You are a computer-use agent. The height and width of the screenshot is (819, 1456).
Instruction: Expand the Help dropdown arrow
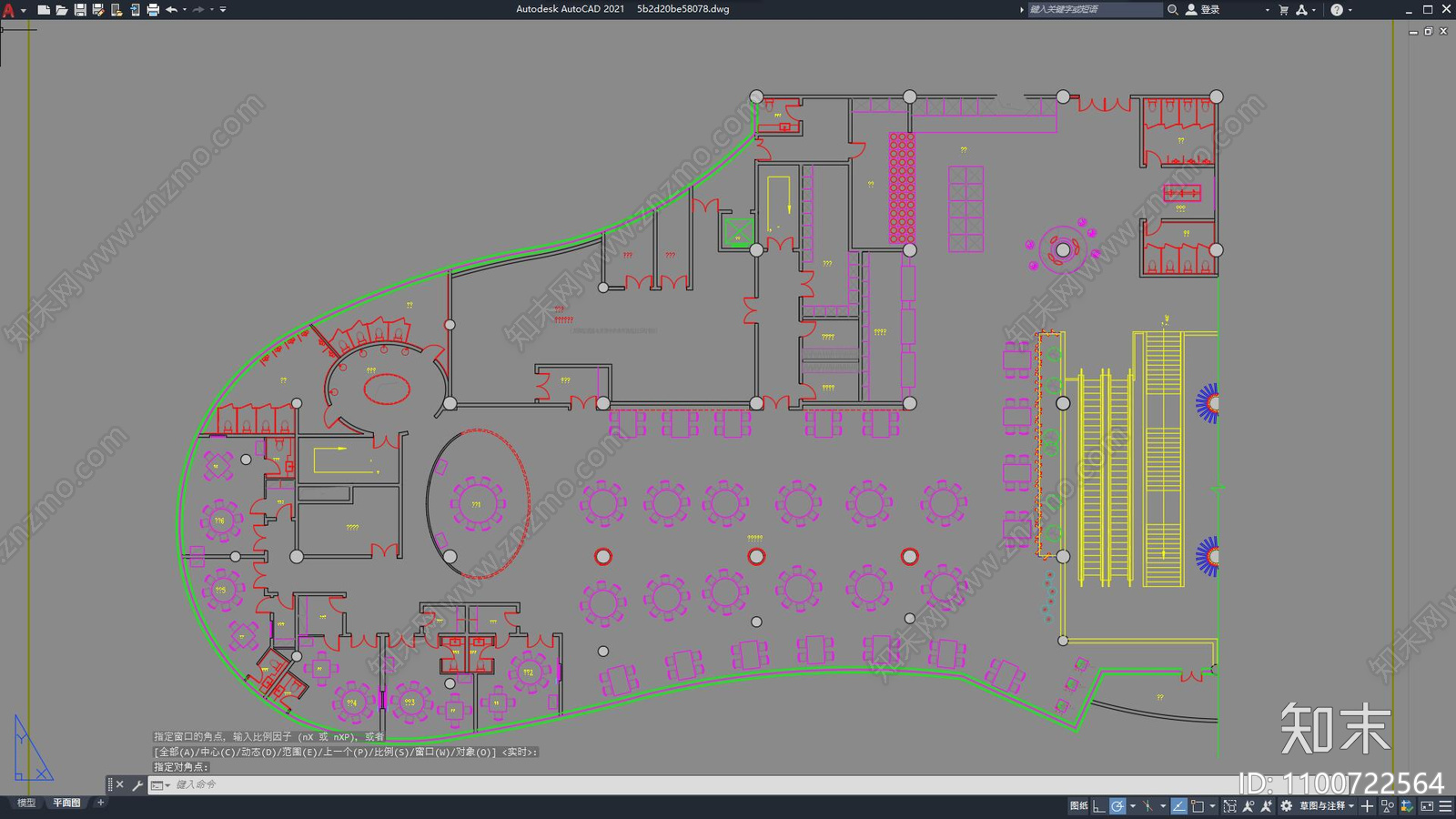(1350, 10)
